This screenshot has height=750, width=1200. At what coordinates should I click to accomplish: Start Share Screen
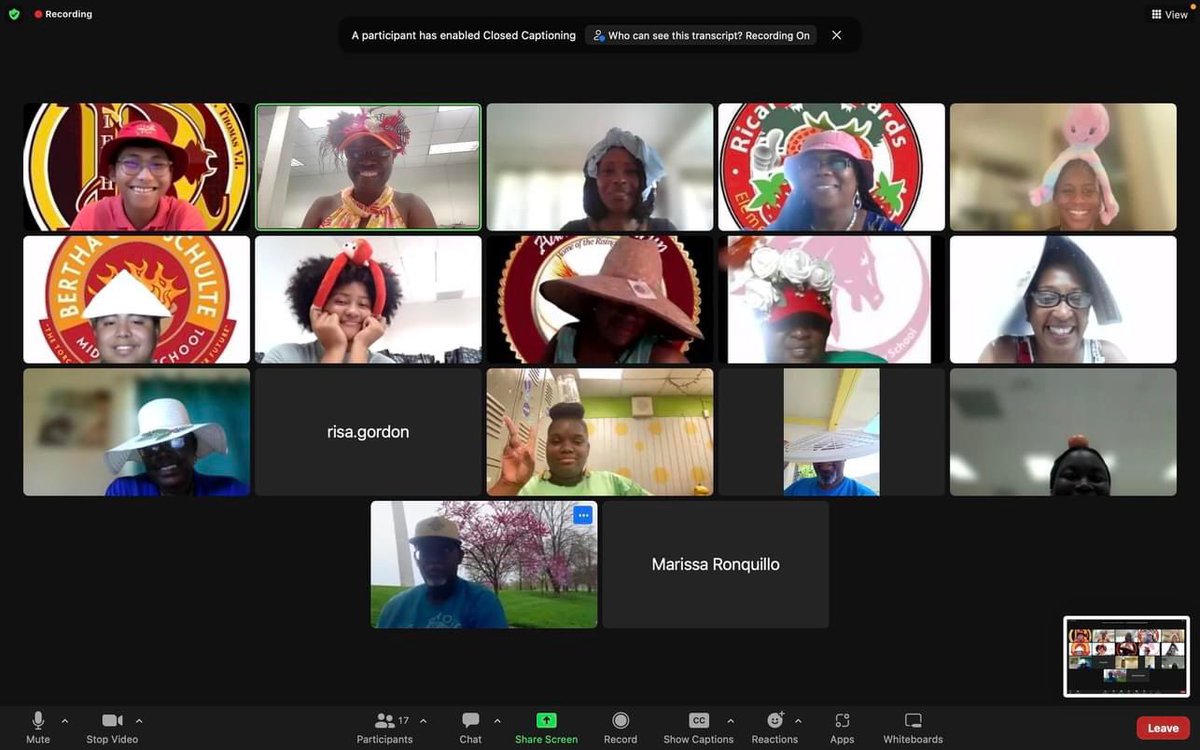(546, 727)
